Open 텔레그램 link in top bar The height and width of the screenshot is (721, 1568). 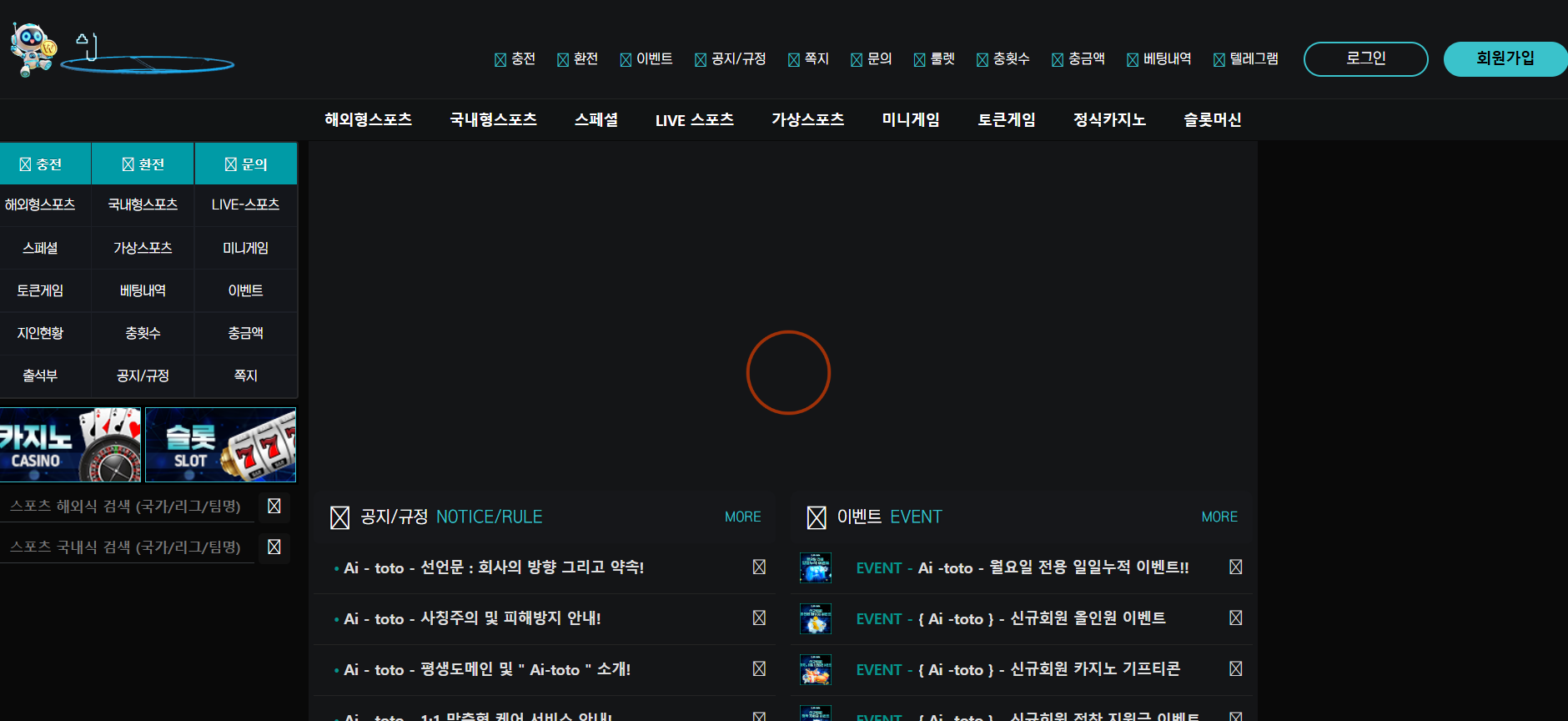coord(1245,59)
